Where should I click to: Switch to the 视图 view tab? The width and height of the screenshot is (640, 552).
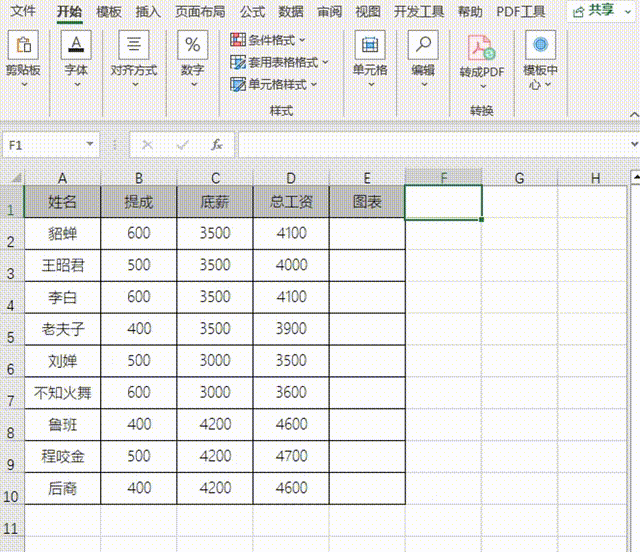pos(368,11)
